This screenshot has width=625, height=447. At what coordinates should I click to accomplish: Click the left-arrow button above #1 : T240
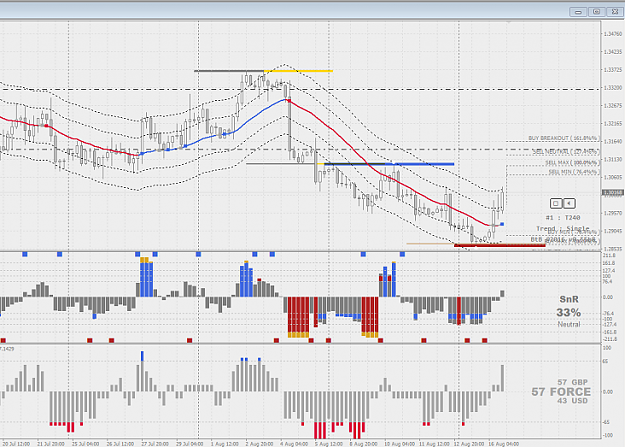coord(569,203)
